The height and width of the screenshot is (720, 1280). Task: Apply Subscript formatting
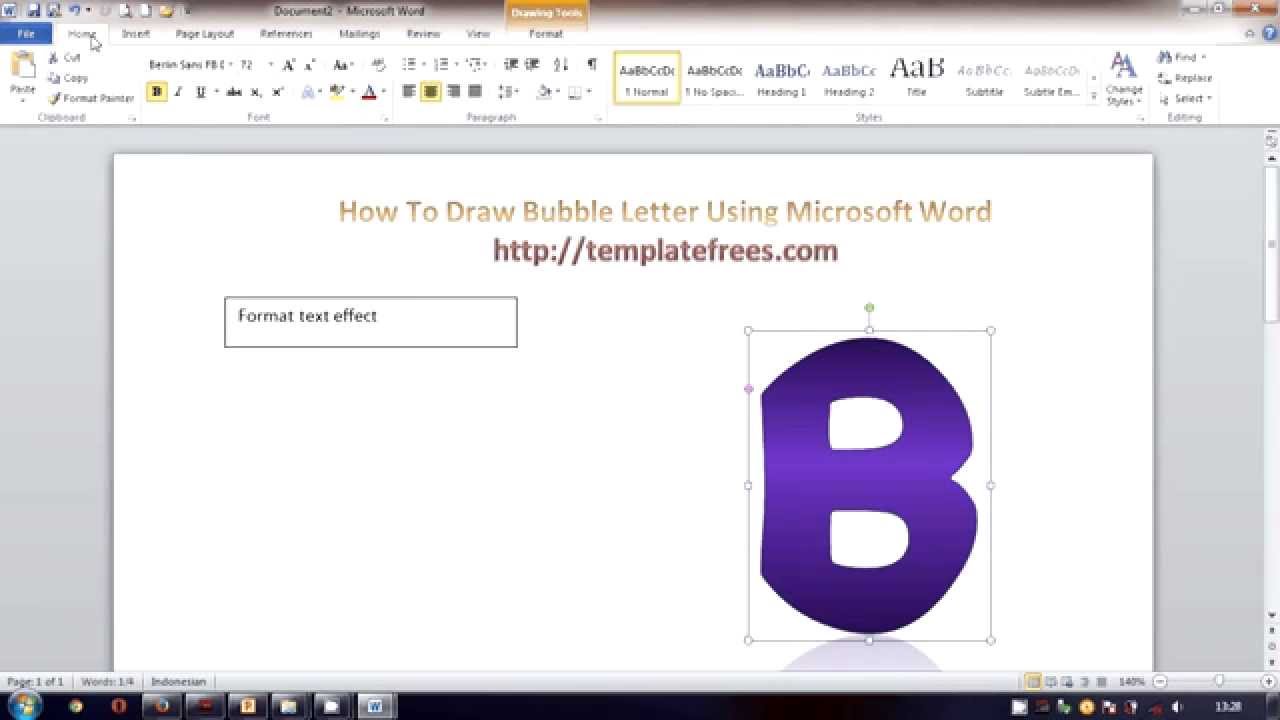254,91
